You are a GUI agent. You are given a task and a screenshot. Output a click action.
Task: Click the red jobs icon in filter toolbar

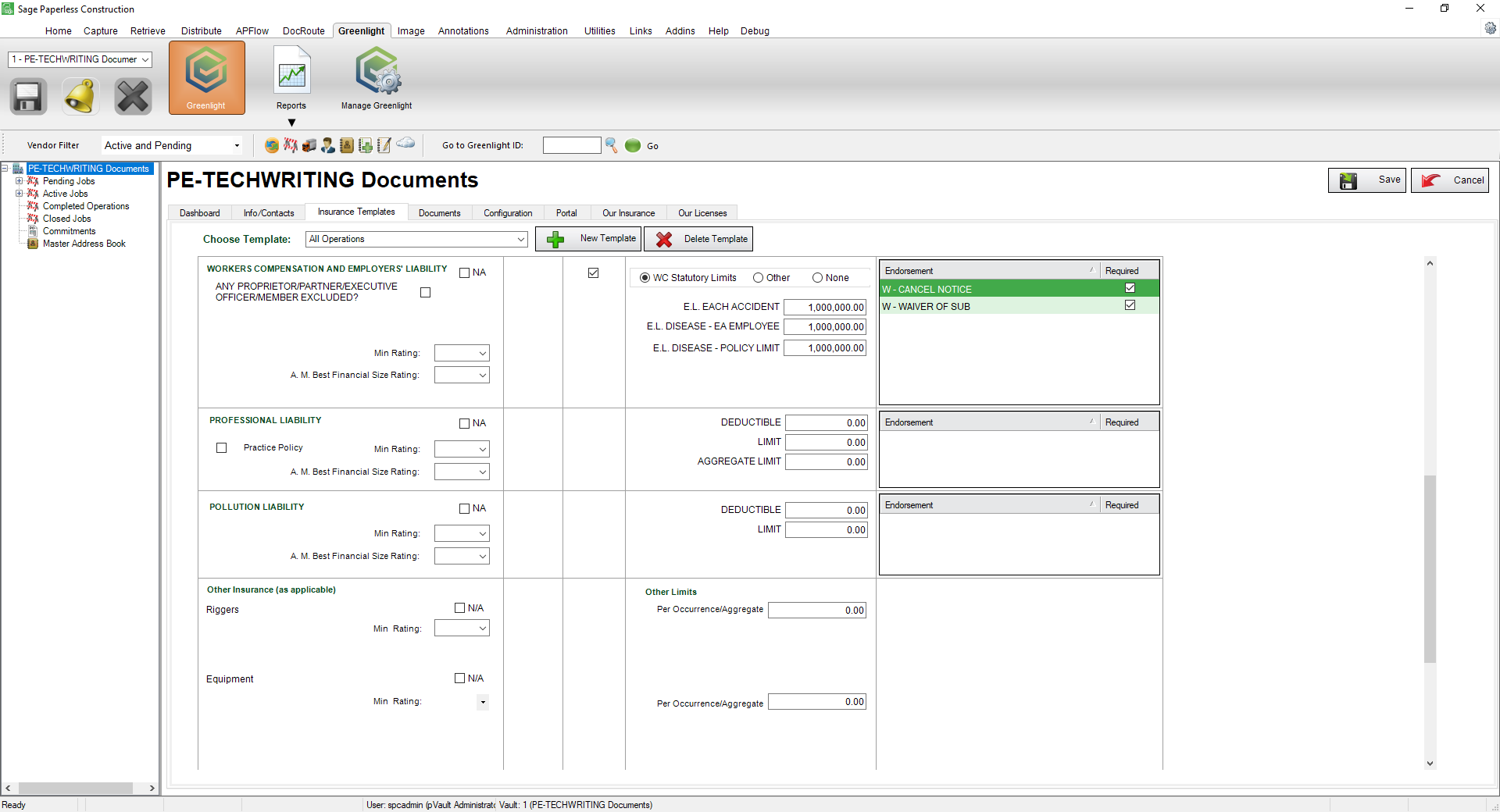click(291, 145)
